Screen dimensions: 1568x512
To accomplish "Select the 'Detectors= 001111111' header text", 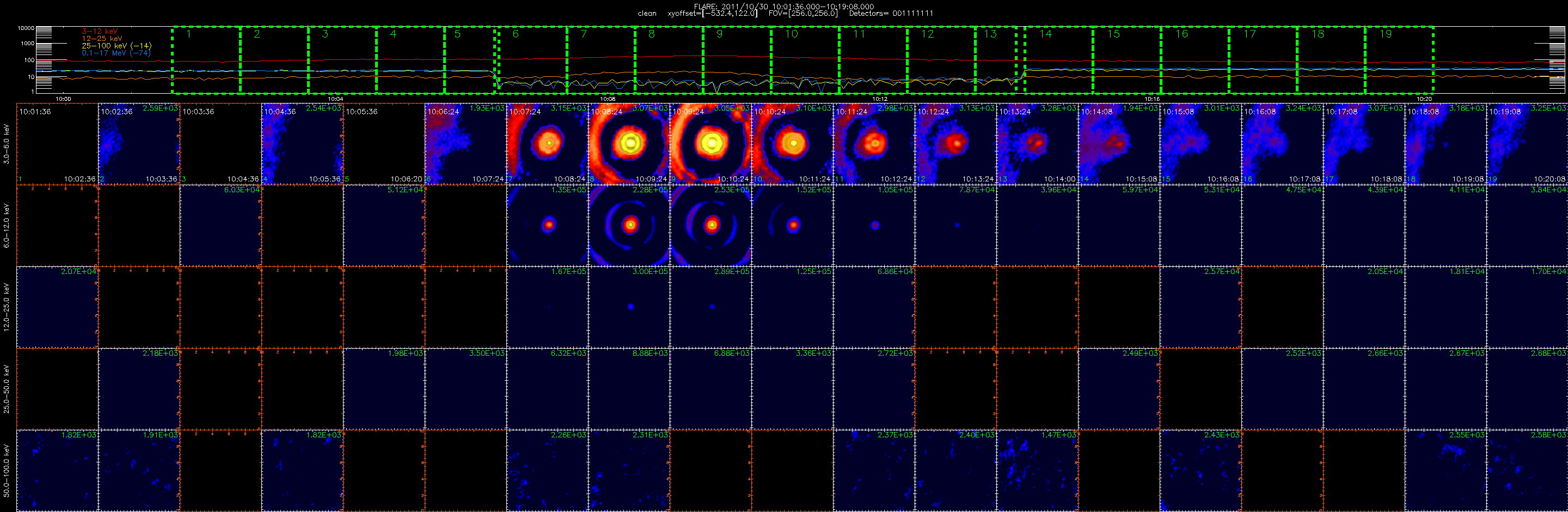I will (x=891, y=14).
